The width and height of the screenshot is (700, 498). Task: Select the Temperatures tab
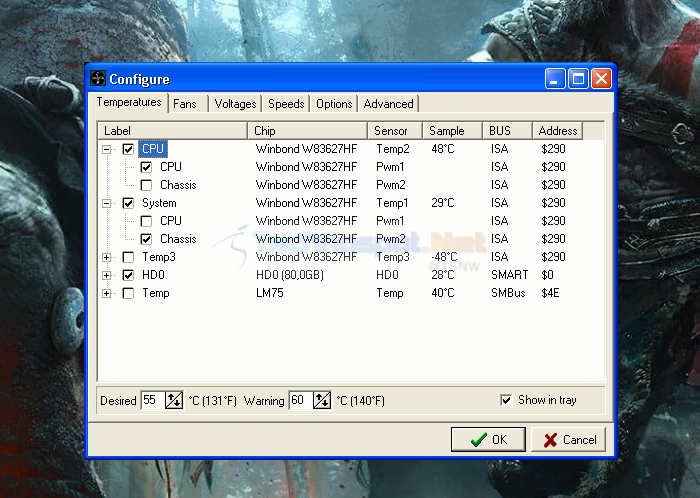tap(129, 102)
